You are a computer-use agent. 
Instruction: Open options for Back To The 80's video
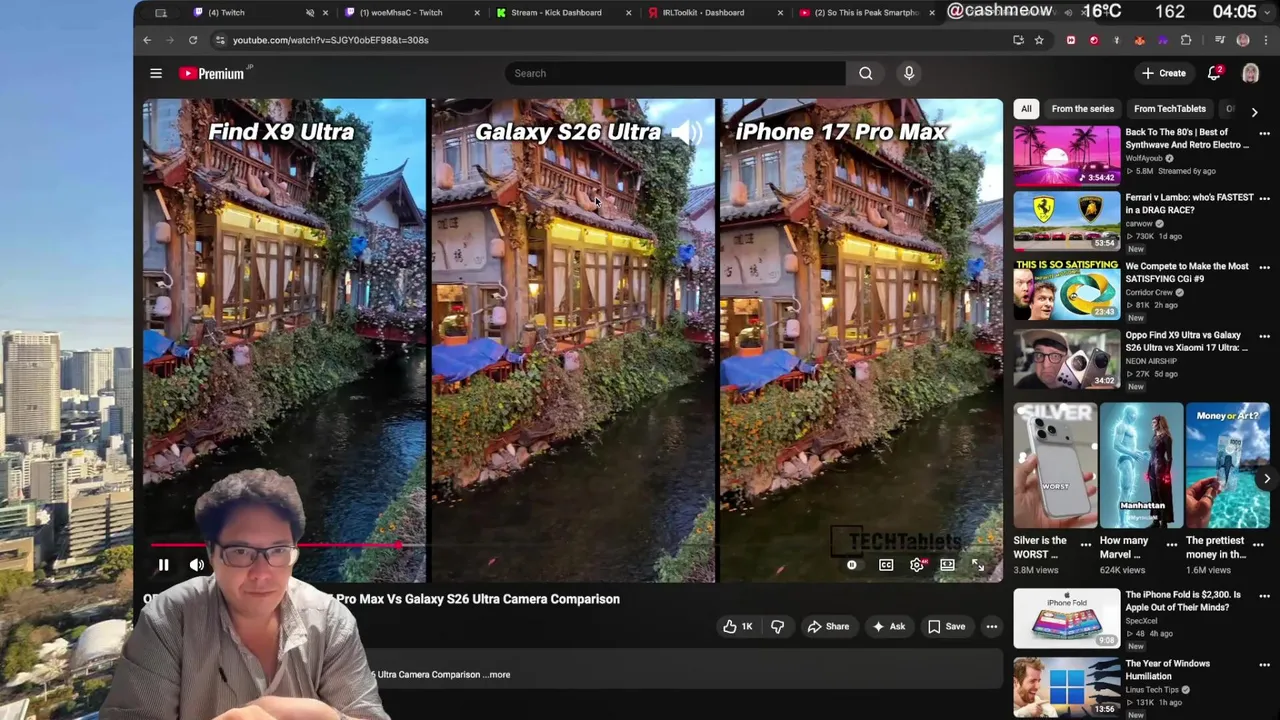[1264, 133]
